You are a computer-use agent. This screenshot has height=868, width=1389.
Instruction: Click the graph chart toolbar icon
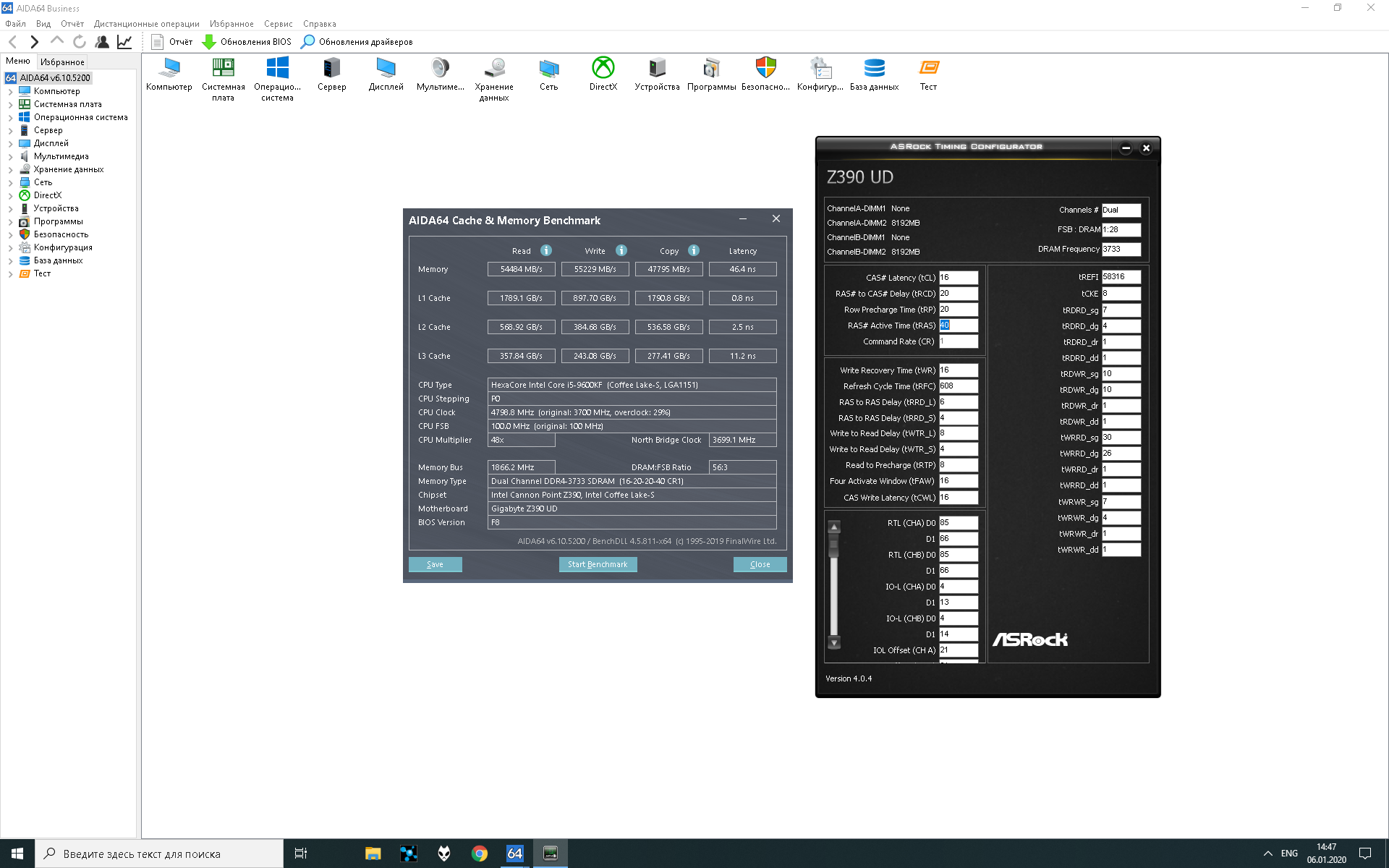(124, 42)
